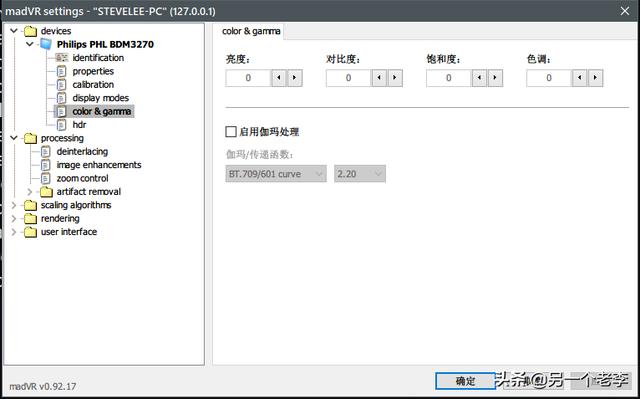Image resolution: width=640 pixels, height=399 pixels.
Task: Click the 色调 hue value field
Action: [x=549, y=78]
